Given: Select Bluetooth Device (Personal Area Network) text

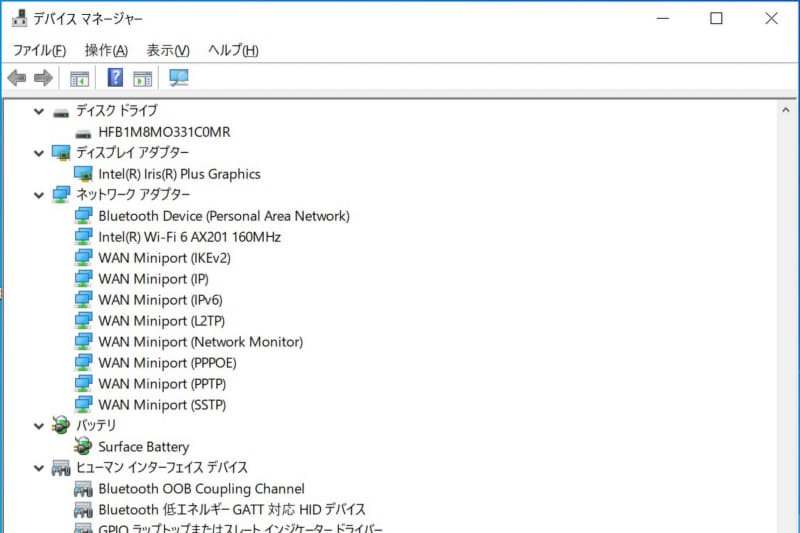Looking at the screenshot, I should [x=224, y=216].
